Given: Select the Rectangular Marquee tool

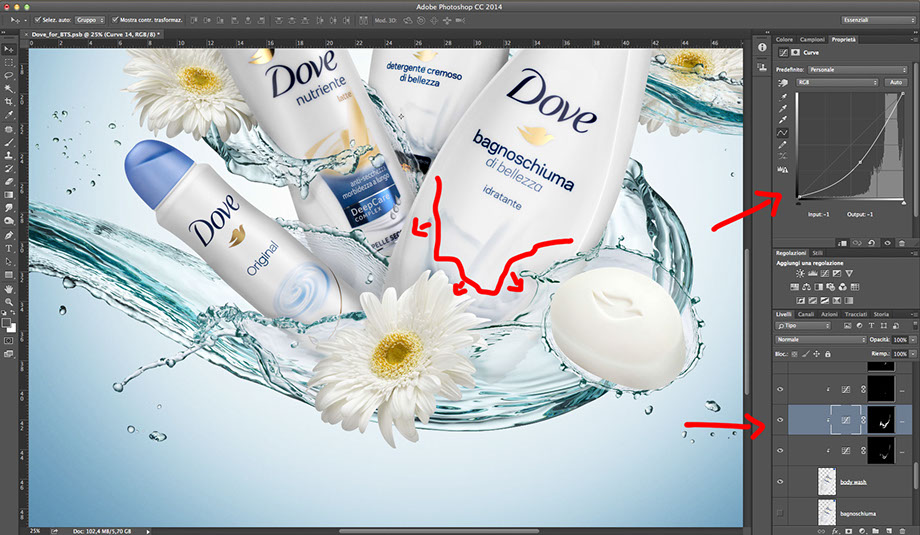Looking at the screenshot, I should click(9, 62).
